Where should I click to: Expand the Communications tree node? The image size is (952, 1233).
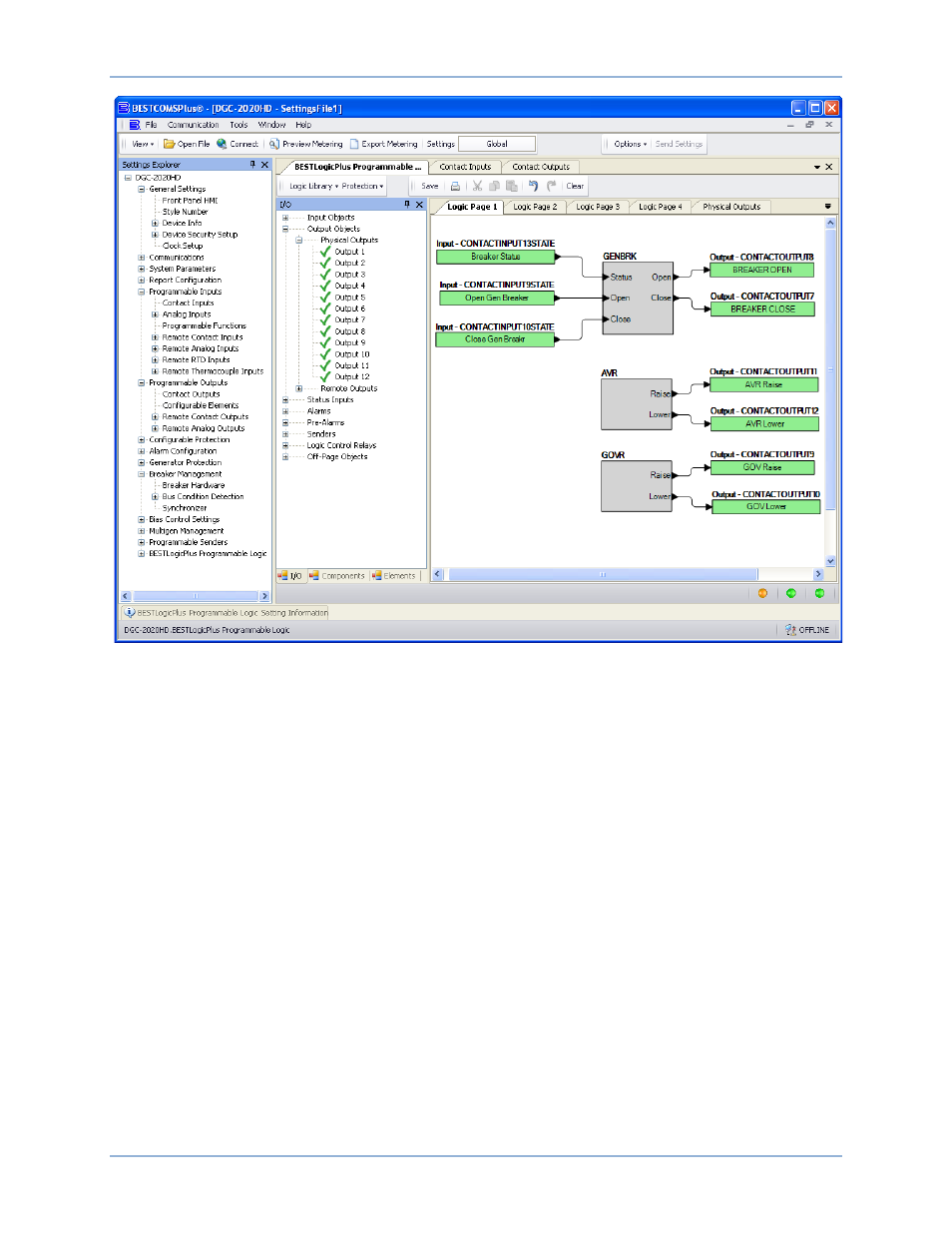[141, 258]
